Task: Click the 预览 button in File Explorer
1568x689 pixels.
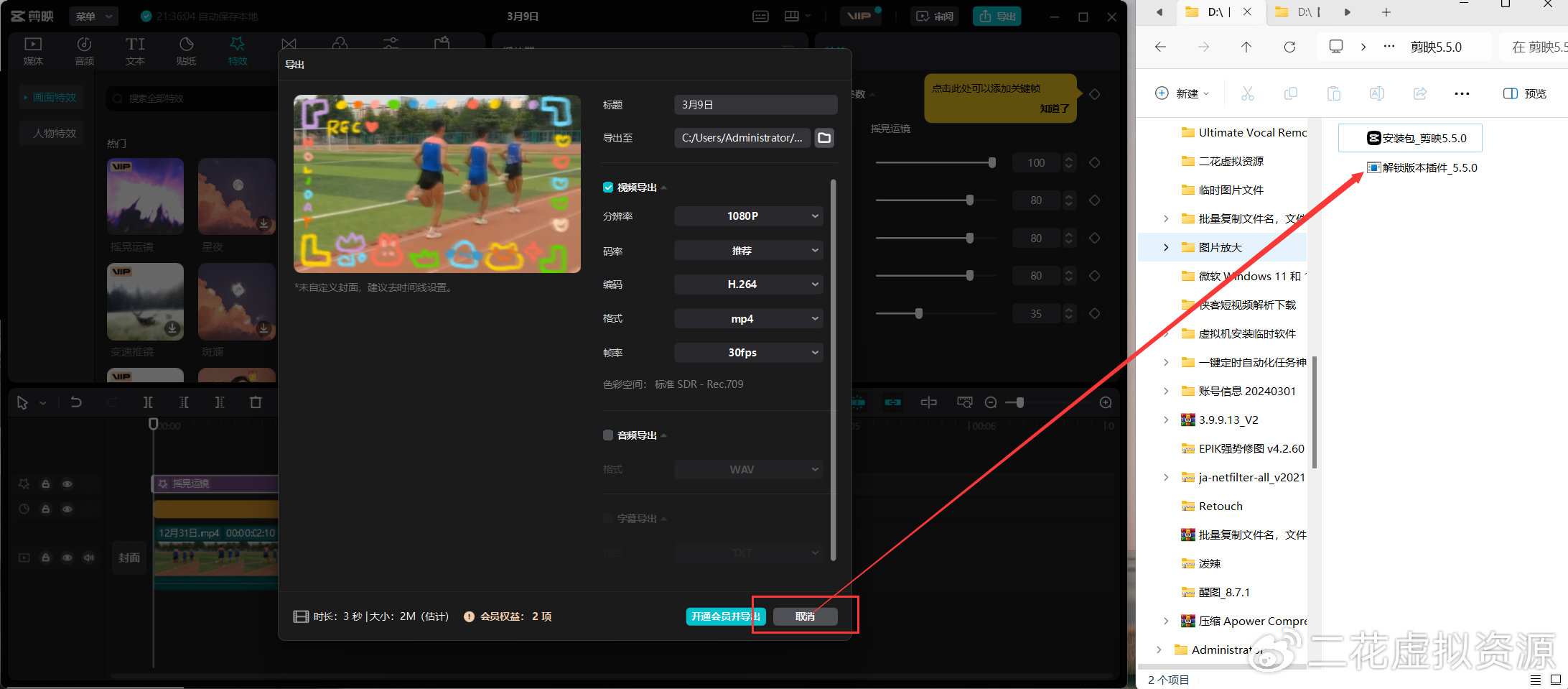Action: (1525, 93)
